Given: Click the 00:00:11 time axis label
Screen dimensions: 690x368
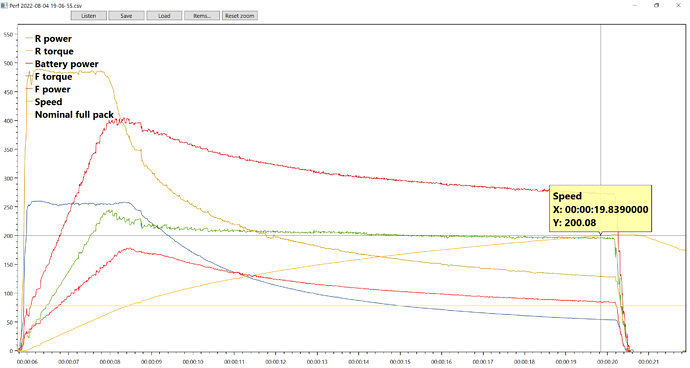Looking at the screenshot, I should [234, 362].
